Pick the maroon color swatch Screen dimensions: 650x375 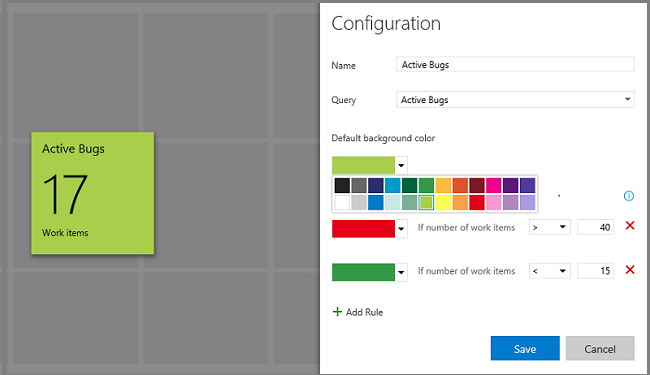tap(477, 186)
